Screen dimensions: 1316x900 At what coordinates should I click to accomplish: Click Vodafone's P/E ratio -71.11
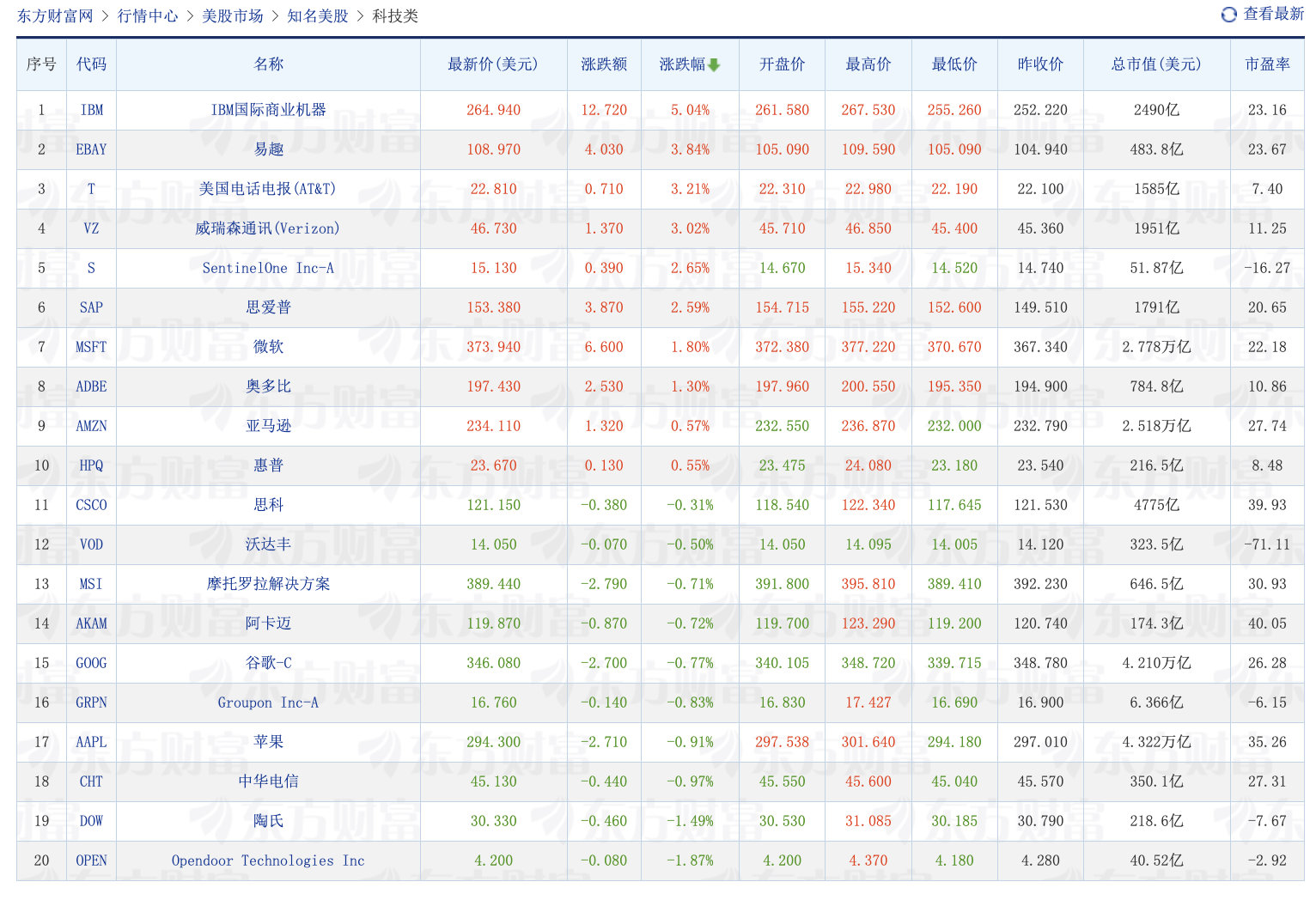[x=1267, y=544]
